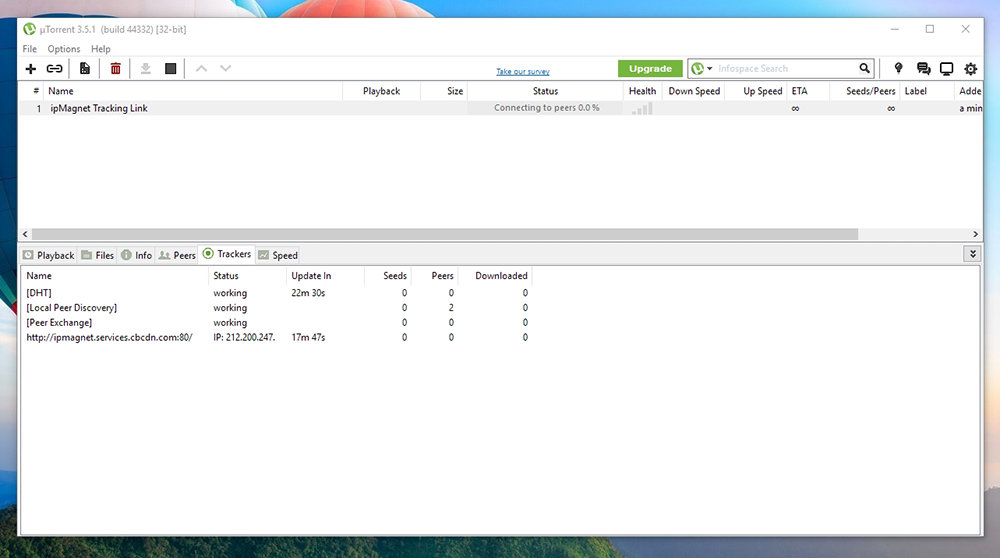Open the File menu
This screenshot has width=1000, height=558.
29,49
